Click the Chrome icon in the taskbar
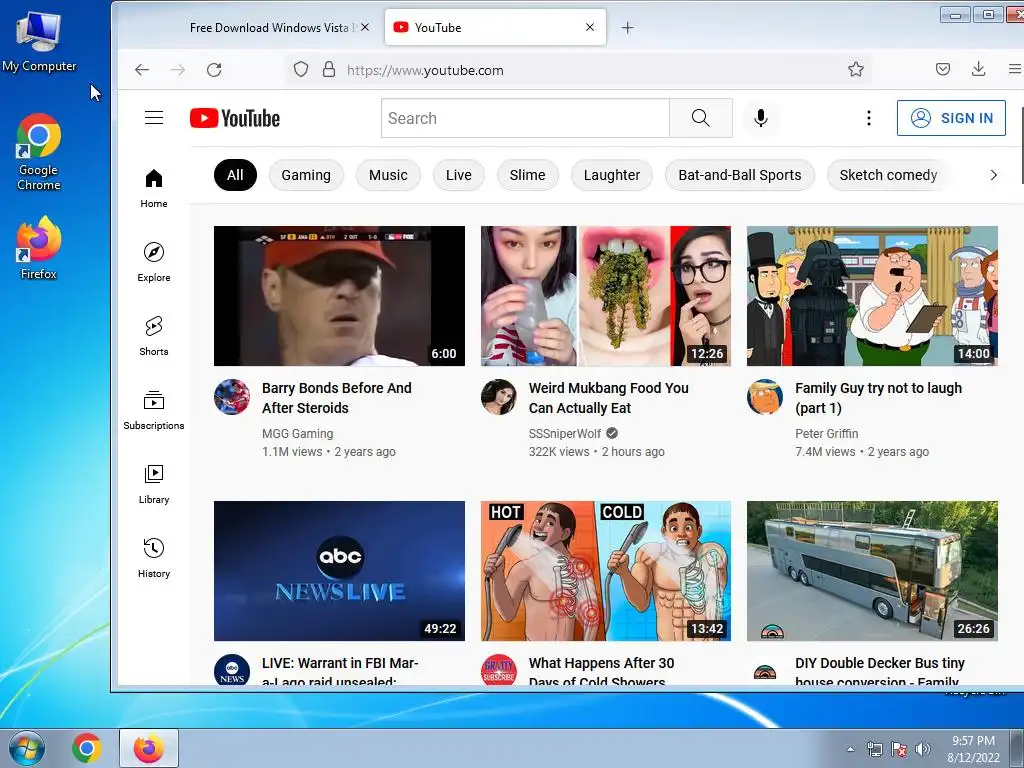Image resolution: width=1024 pixels, height=768 pixels. (86, 748)
